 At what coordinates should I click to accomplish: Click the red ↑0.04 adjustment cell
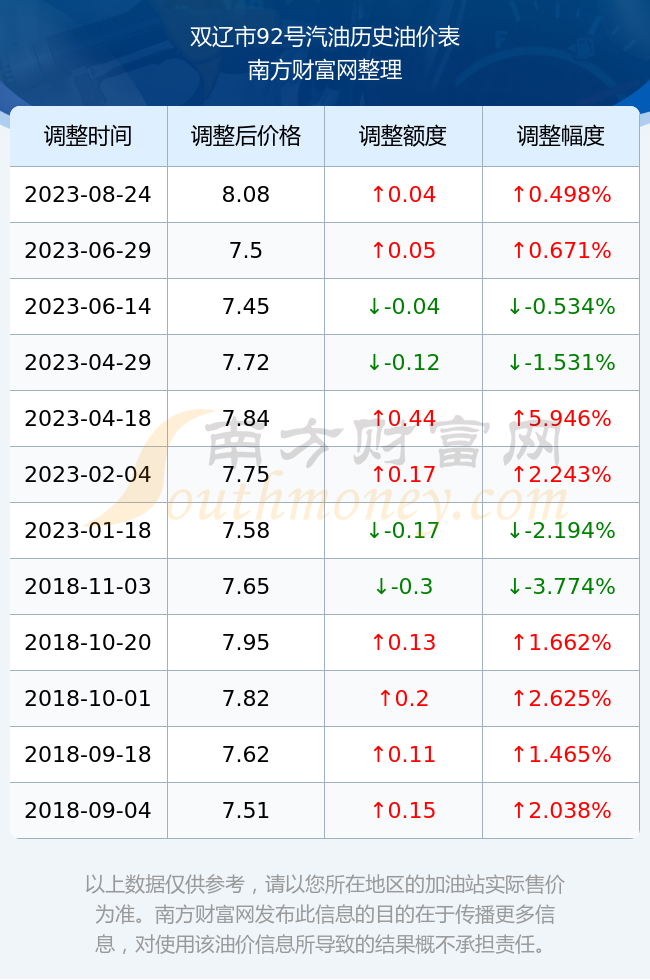tap(403, 194)
